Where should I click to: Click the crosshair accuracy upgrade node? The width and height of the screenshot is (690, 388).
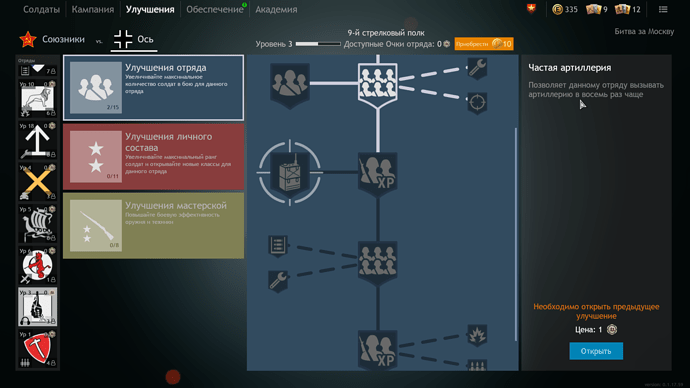point(477,103)
